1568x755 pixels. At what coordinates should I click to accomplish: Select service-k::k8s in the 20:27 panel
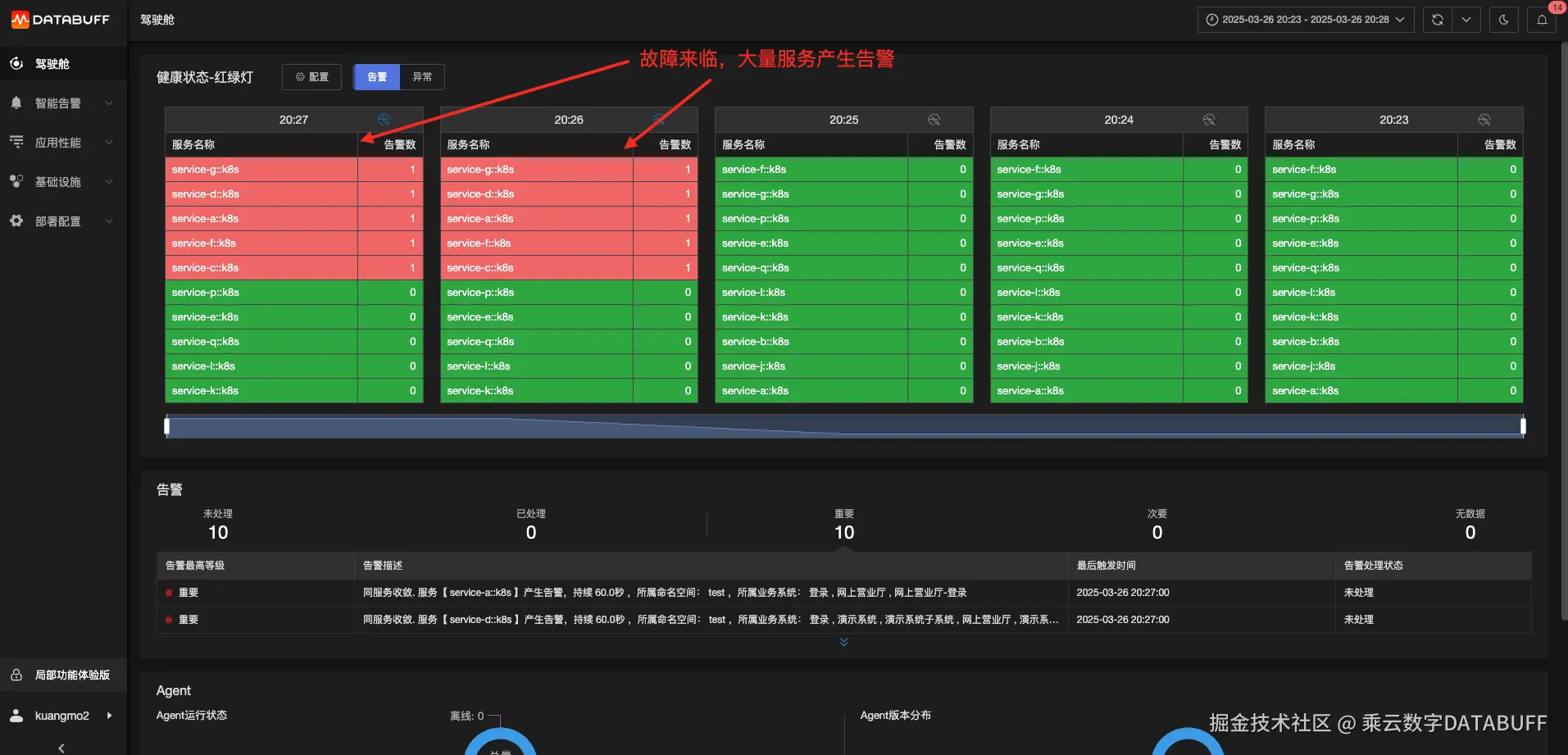point(294,391)
